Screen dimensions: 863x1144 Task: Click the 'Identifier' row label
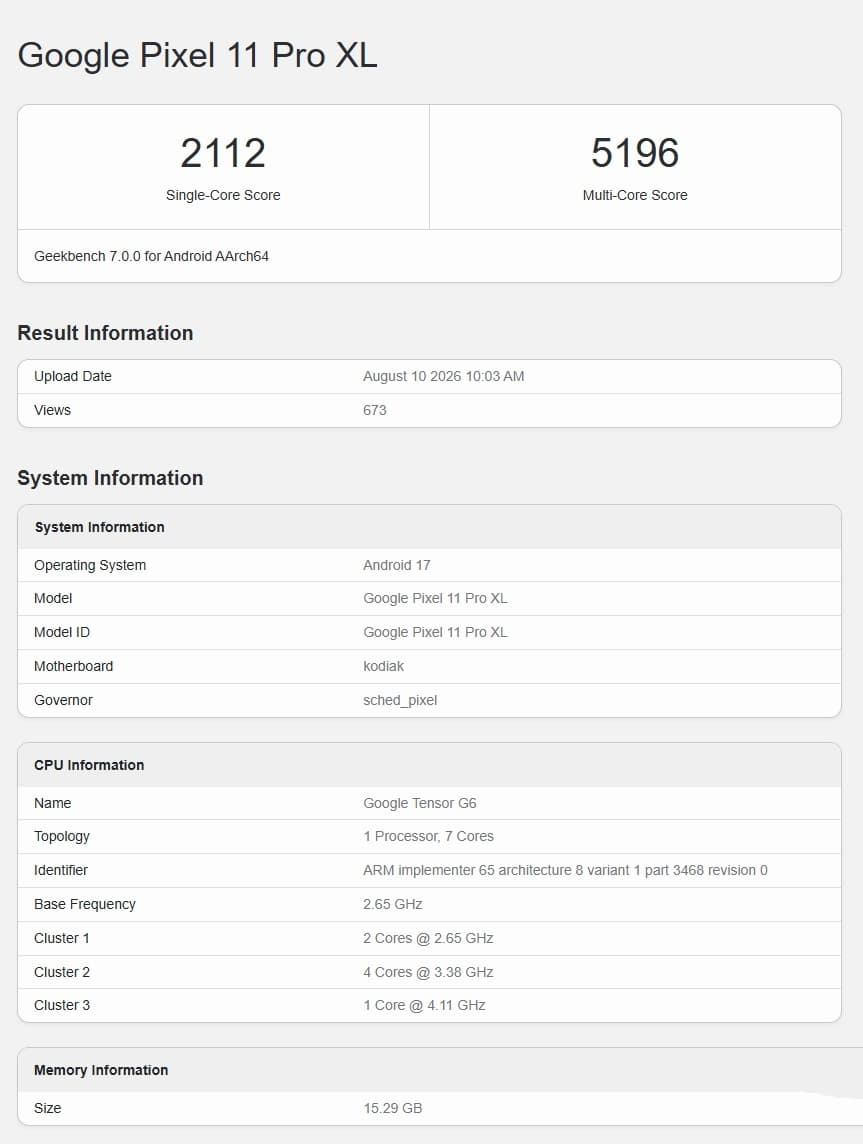pyautogui.click(x=61, y=870)
